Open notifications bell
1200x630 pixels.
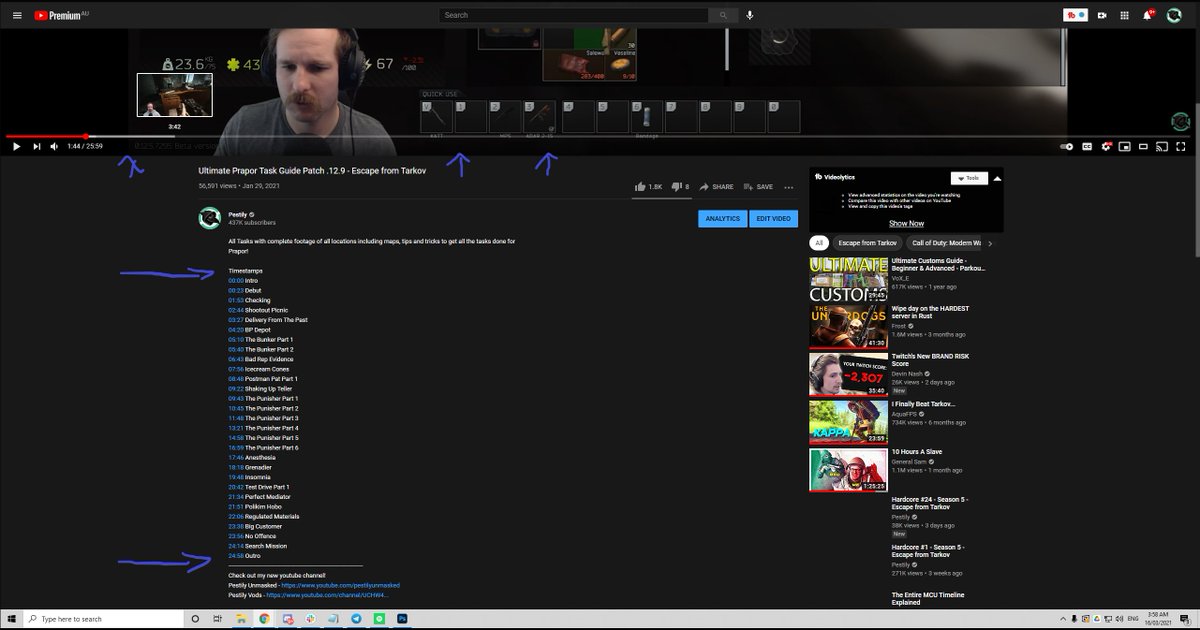[x=1149, y=15]
